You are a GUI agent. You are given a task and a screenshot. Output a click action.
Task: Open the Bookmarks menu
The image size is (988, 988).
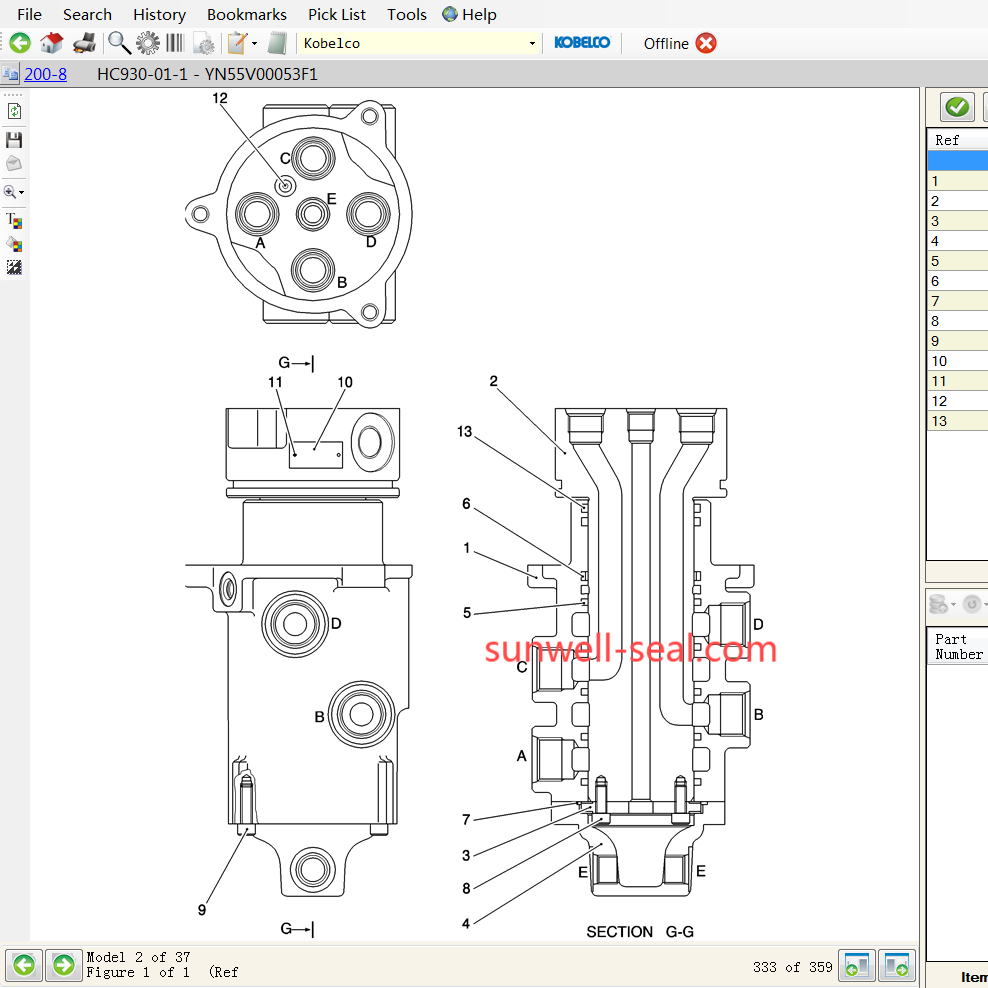point(246,14)
